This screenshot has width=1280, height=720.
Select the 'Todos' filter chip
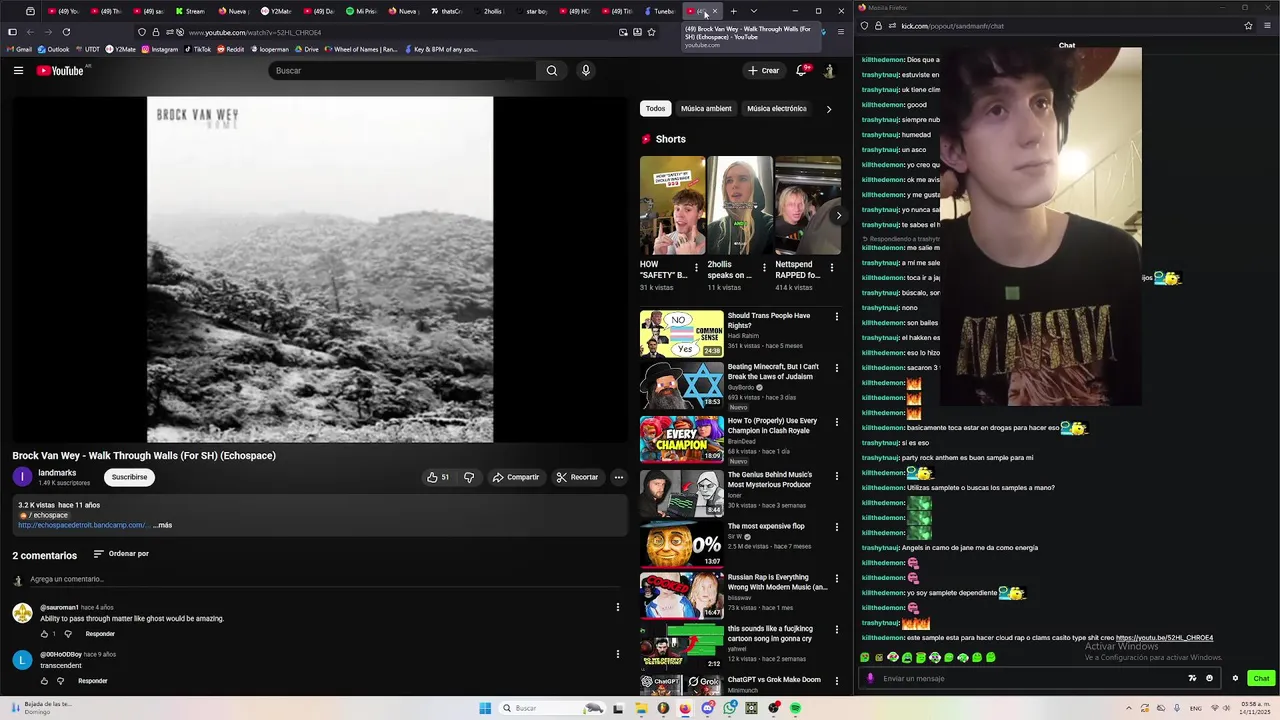(655, 108)
